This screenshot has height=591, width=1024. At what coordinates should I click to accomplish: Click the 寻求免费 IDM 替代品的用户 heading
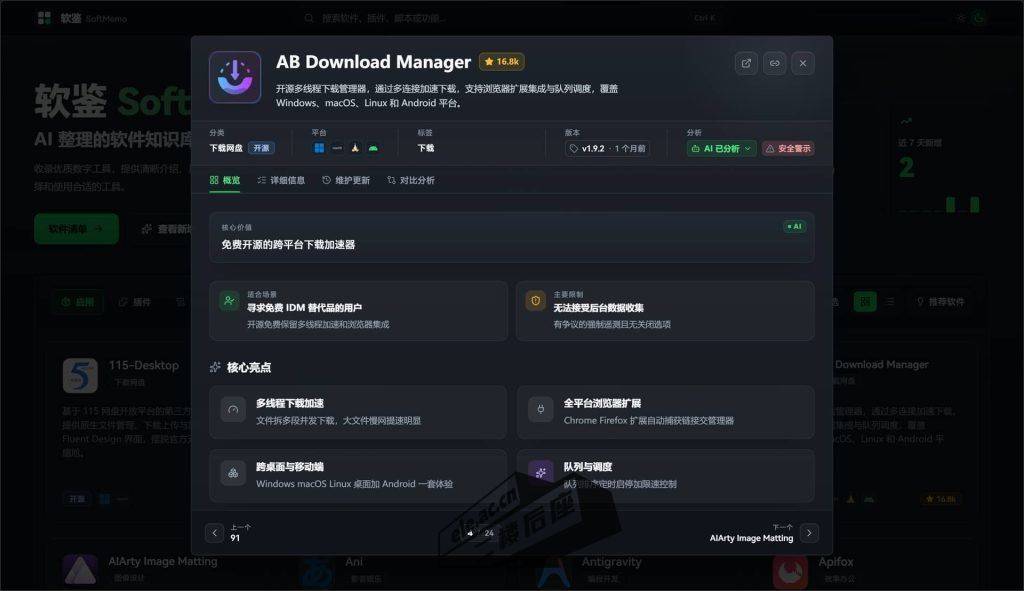pos(304,308)
